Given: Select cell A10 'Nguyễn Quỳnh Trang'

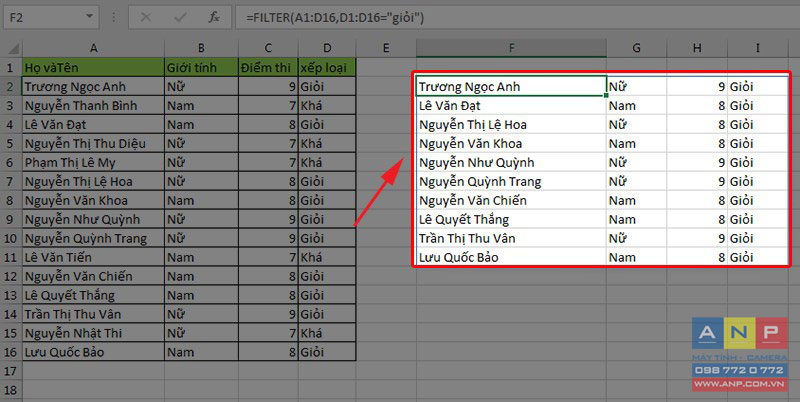Looking at the screenshot, I should (x=93, y=238).
